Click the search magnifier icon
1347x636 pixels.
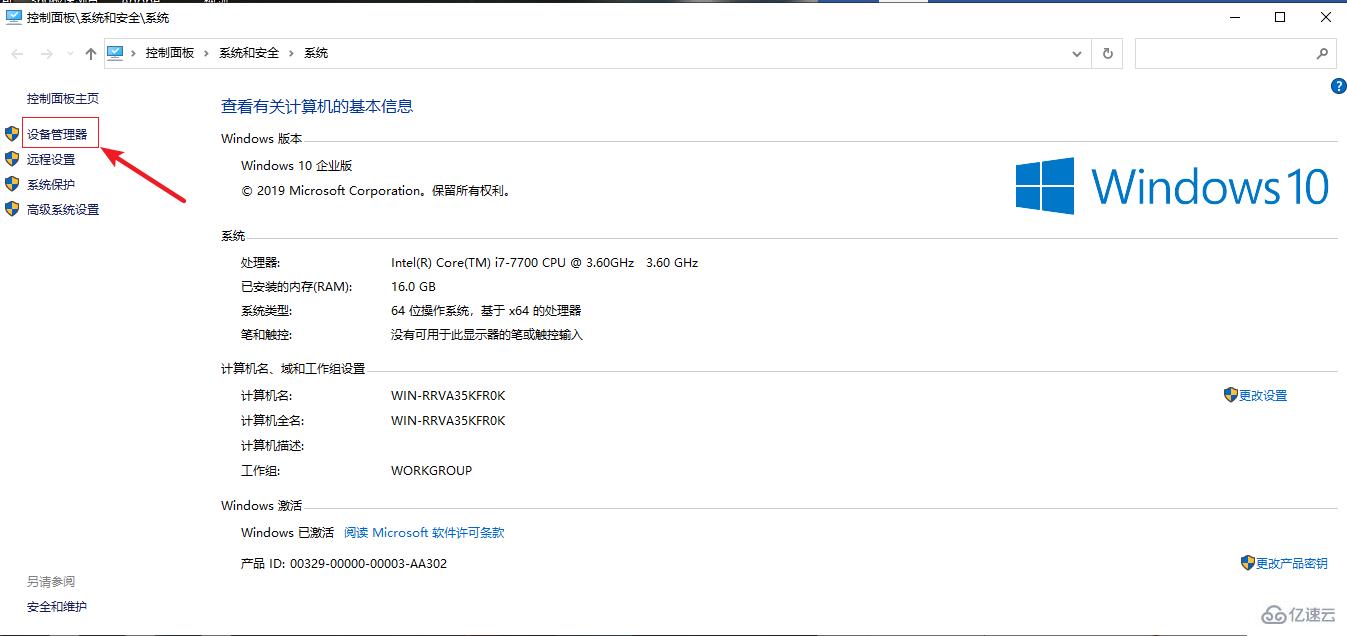click(1322, 54)
